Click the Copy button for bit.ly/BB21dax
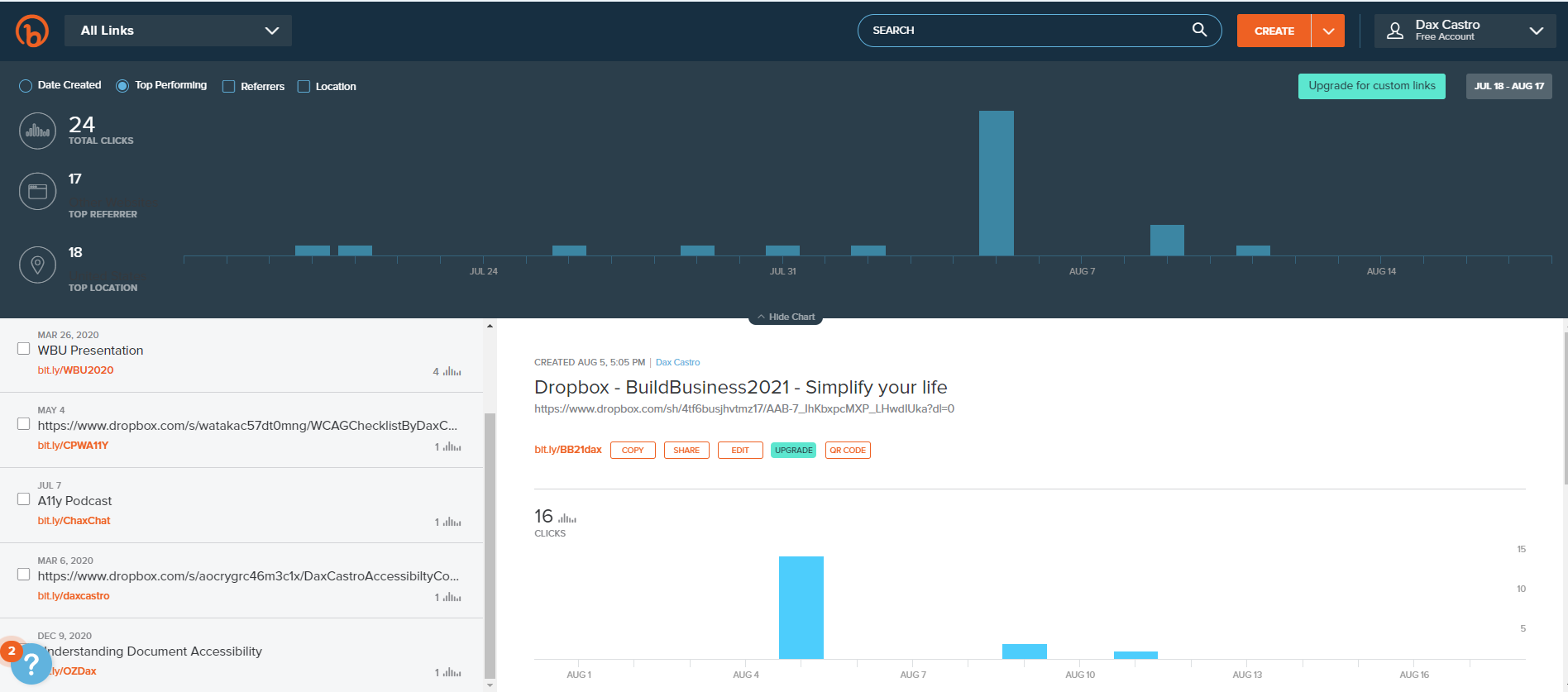The height and width of the screenshot is (692, 1568). click(633, 451)
